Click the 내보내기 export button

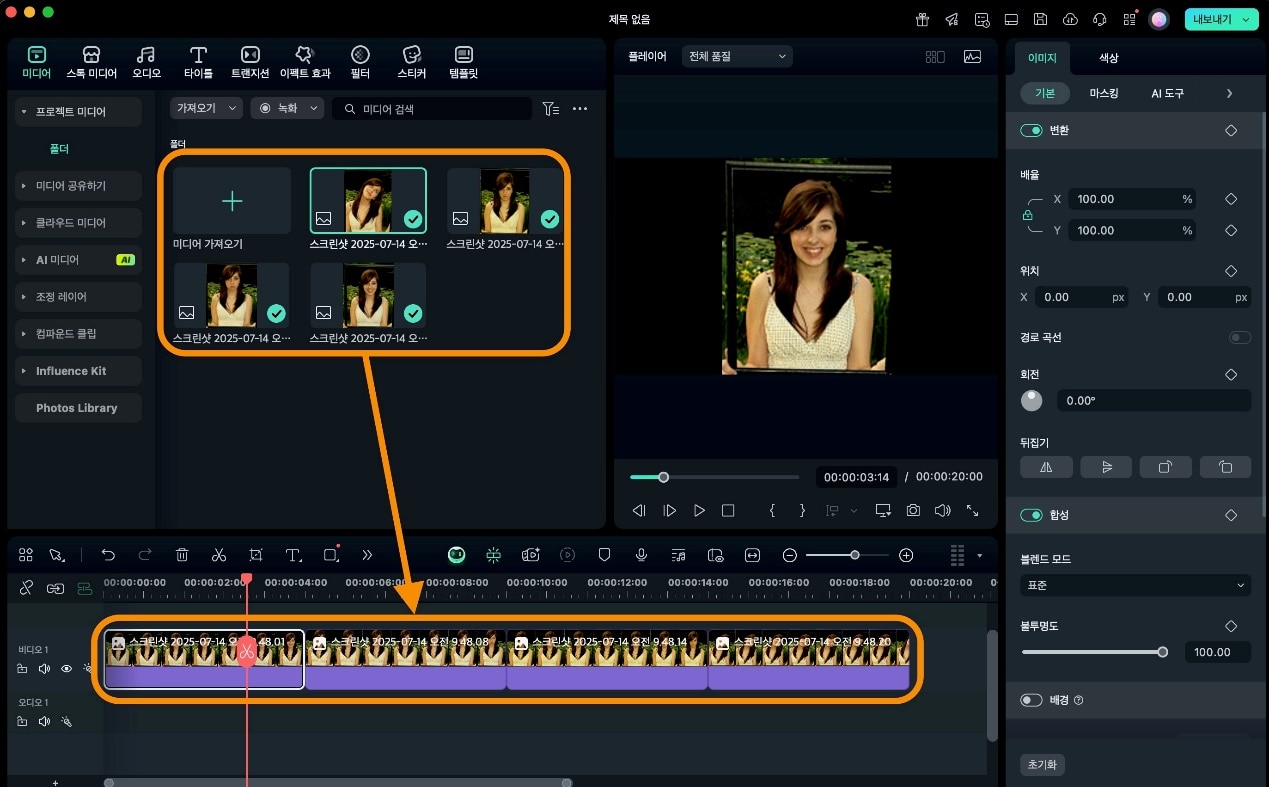(x=1221, y=19)
